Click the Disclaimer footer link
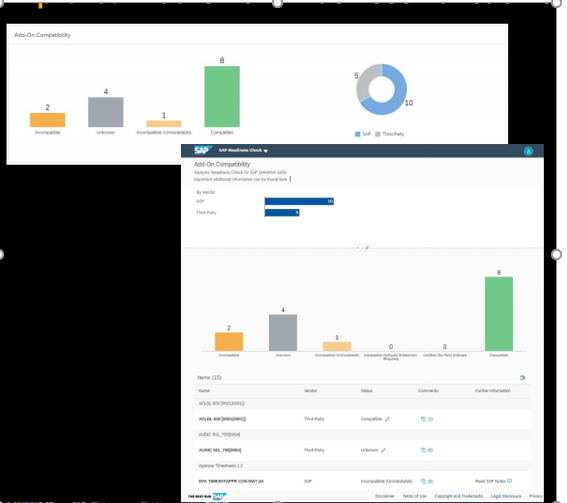This screenshot has width=567, height=503. click(x=385, y=496)
